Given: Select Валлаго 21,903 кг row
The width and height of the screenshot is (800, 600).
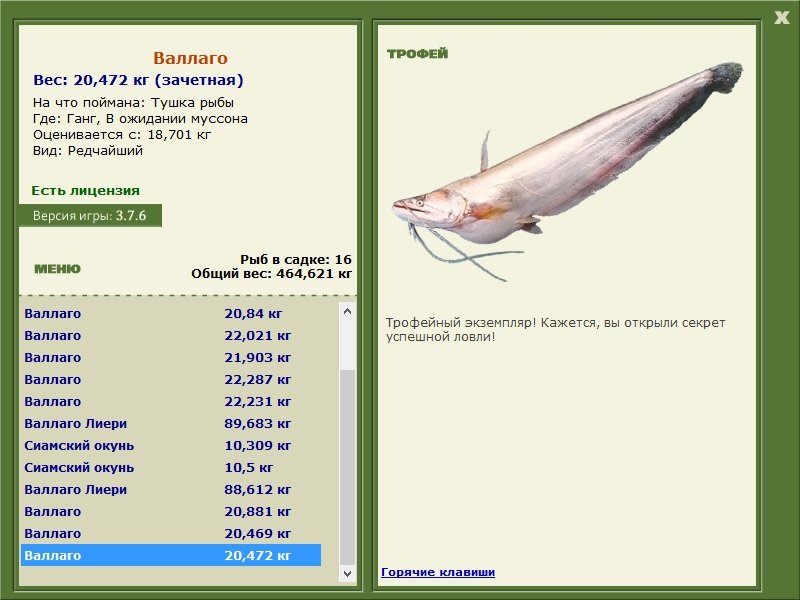Looking at the screenshot, I should pyautogui.click(x=171, y=357).
